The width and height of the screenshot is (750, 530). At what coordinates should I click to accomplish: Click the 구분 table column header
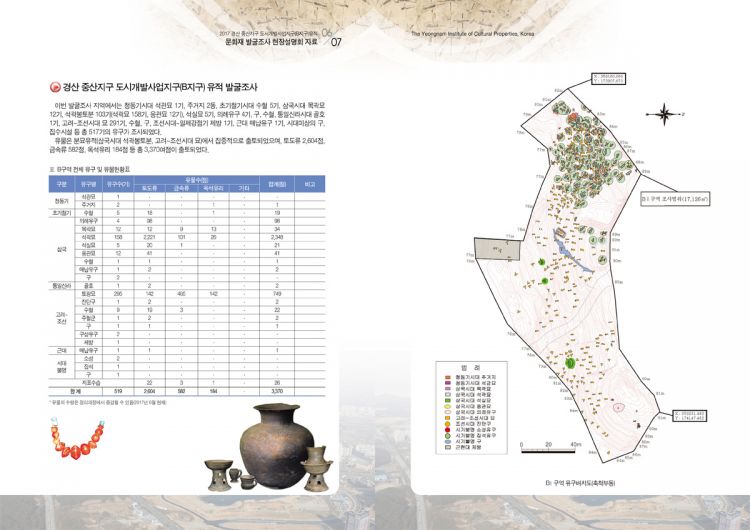(62, 184)
